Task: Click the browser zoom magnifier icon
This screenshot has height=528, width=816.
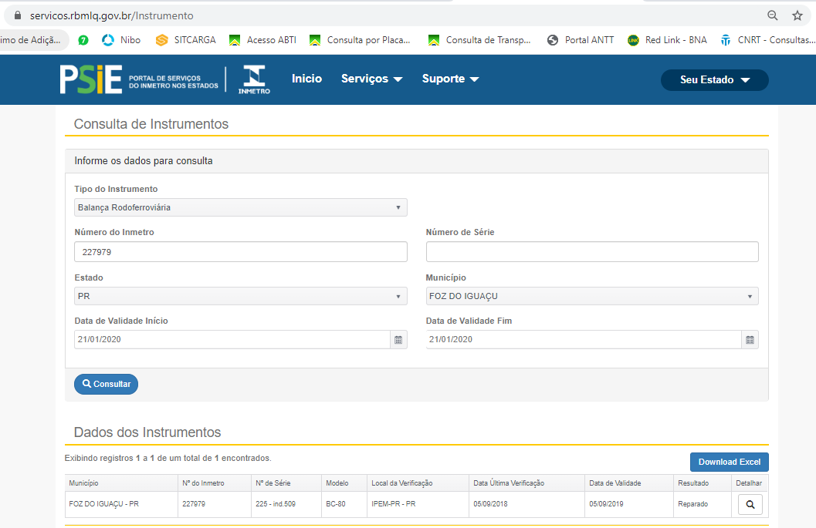Action: (772, 16)
